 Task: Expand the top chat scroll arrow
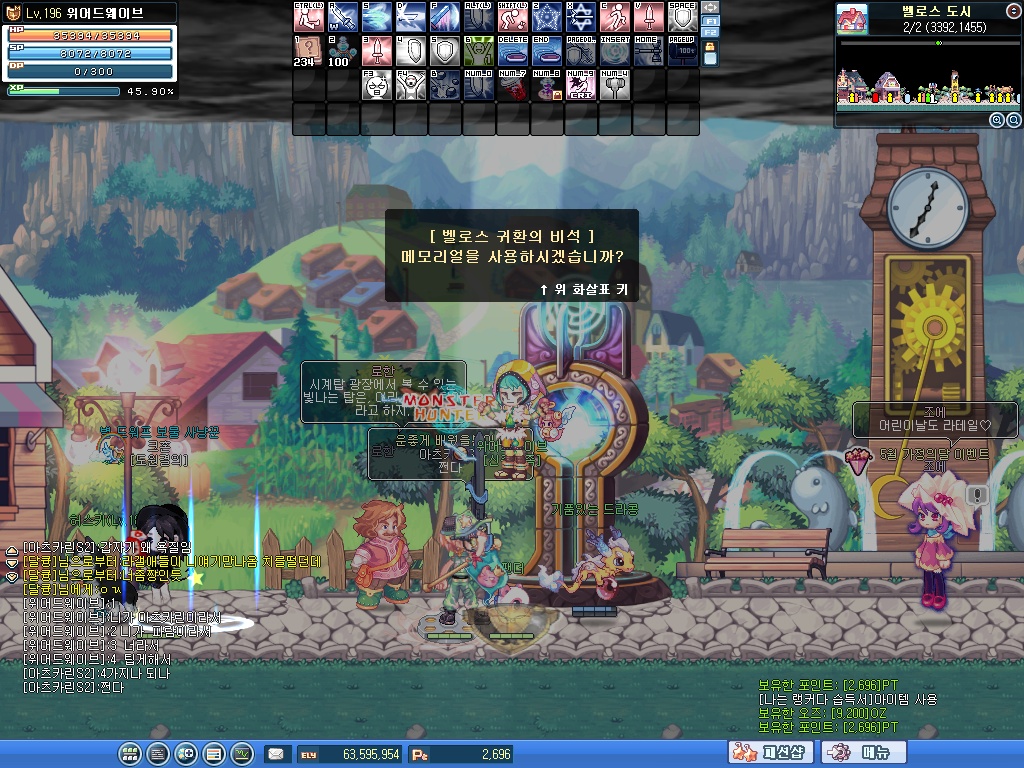pos(12,549)
